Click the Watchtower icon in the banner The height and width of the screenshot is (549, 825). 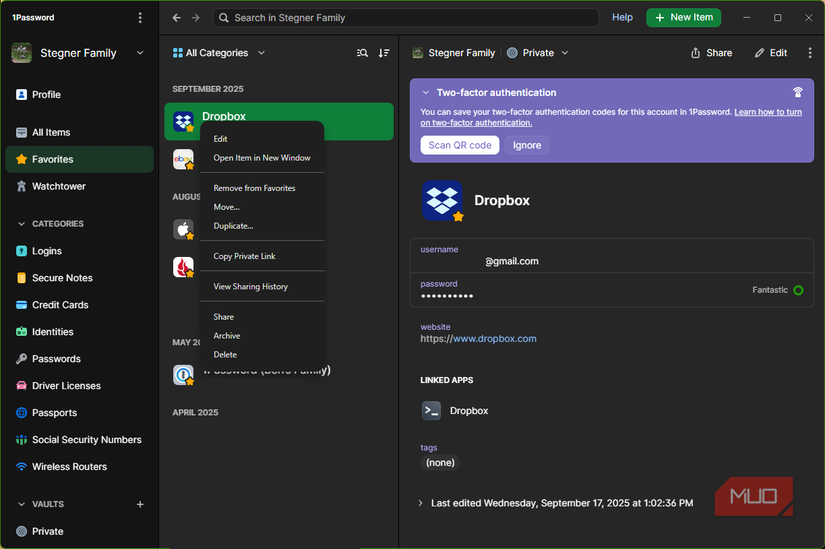click(x=798, y=93)
